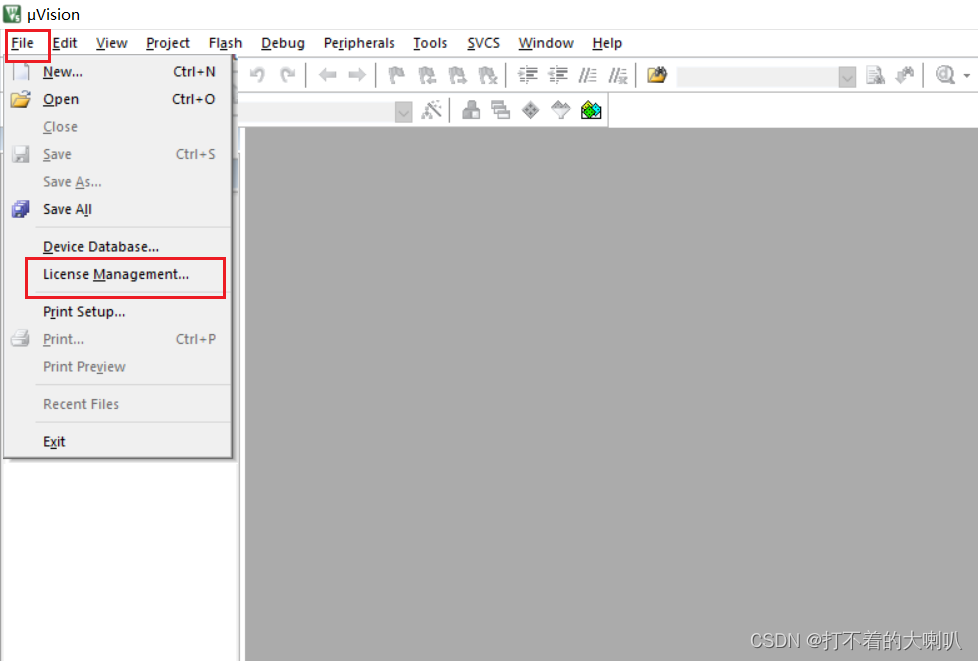Open Device Database... from File menu

pyautogui.click(x=118, y=246)
